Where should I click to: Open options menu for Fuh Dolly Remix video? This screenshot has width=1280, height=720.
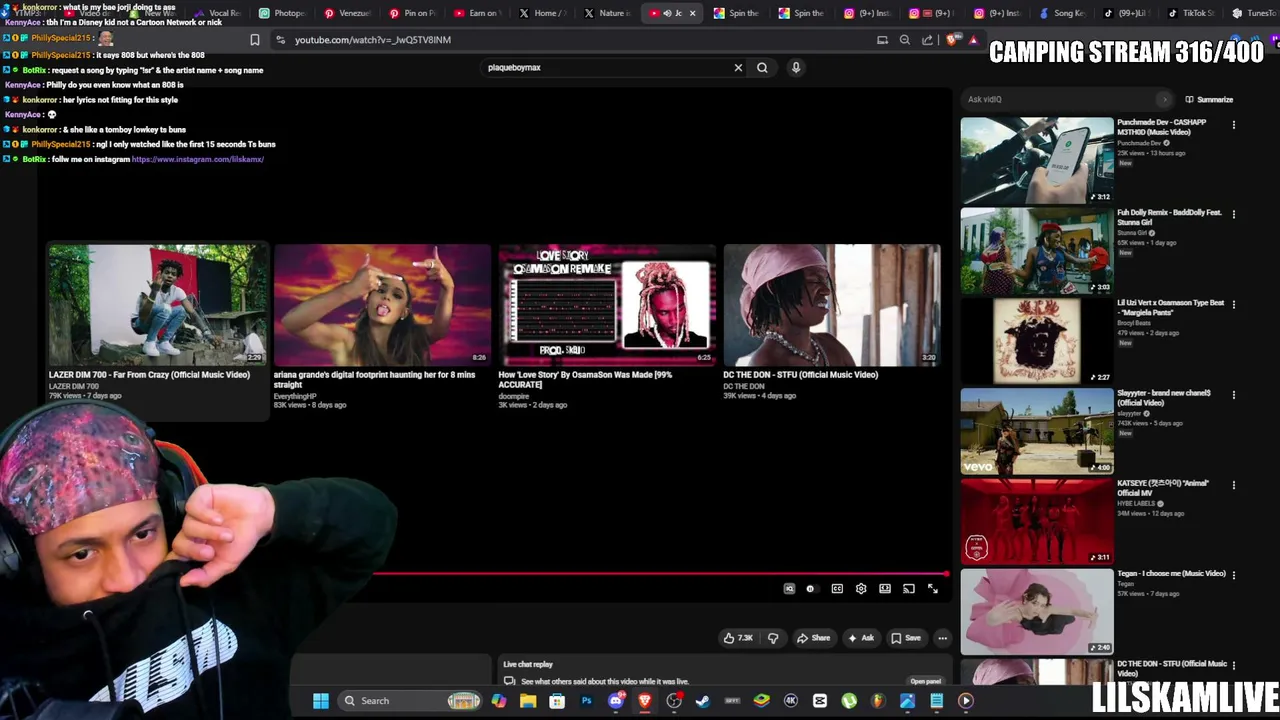[x=1234, y=214]
